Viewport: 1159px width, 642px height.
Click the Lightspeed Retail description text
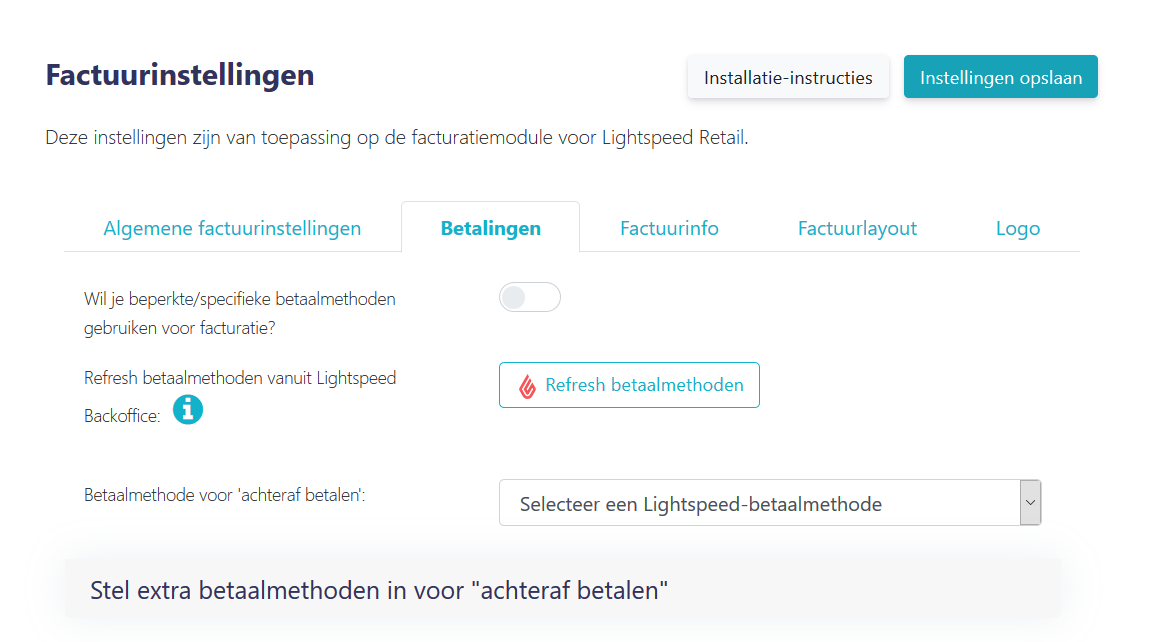(396, 137)
